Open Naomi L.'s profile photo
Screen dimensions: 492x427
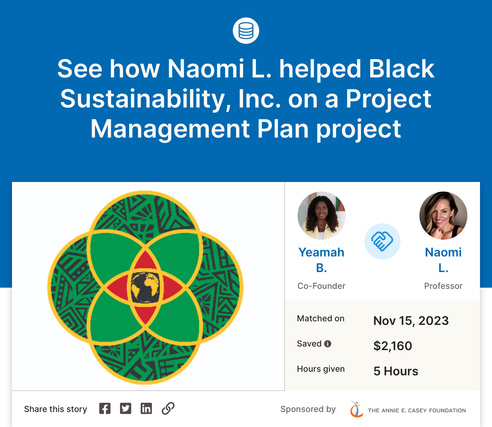click(443, 215)
